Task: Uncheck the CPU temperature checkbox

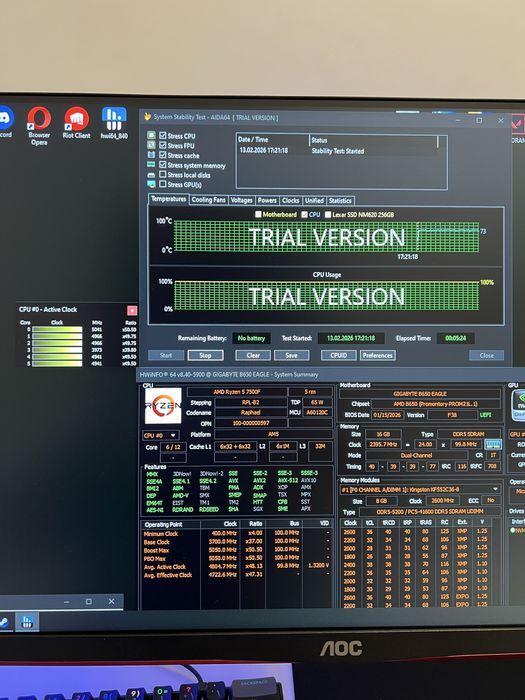Action: [x=304, y=215]
